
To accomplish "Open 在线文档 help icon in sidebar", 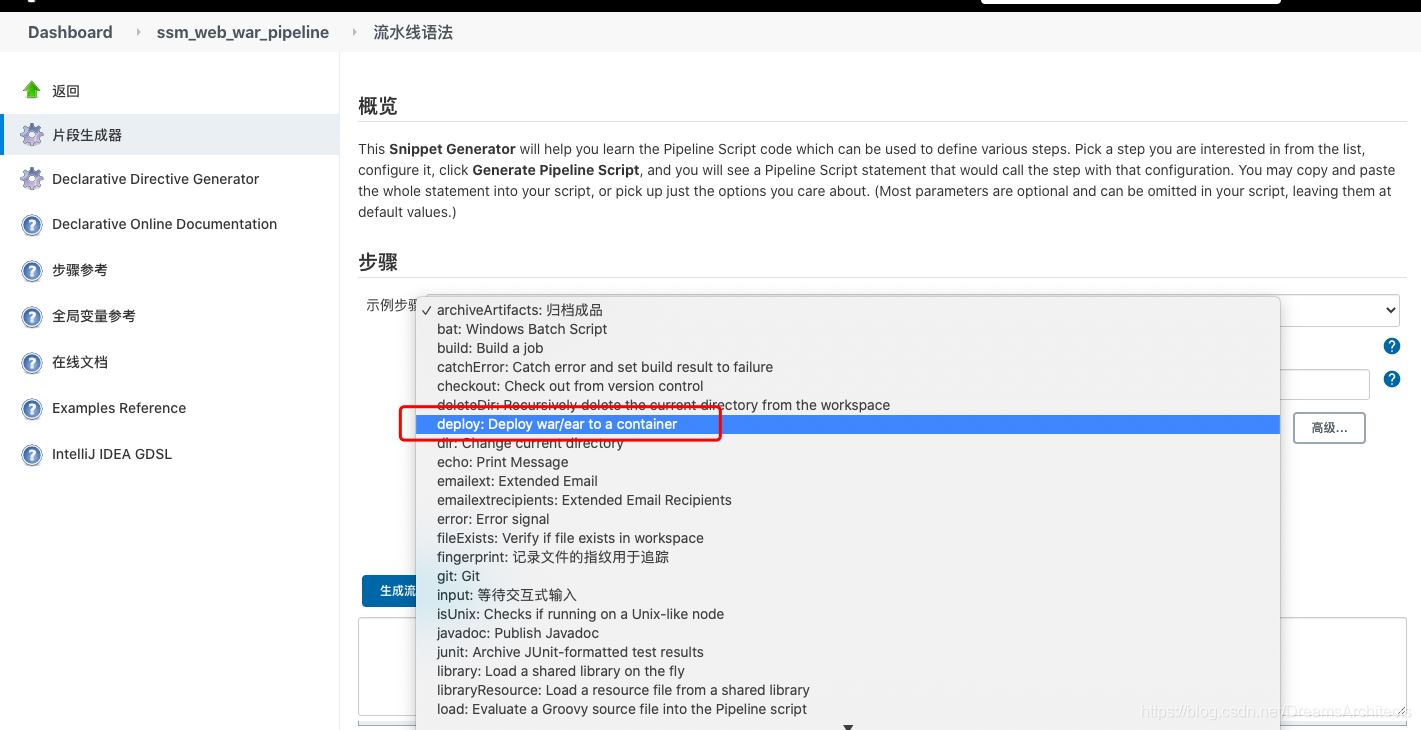I will 32,363.
